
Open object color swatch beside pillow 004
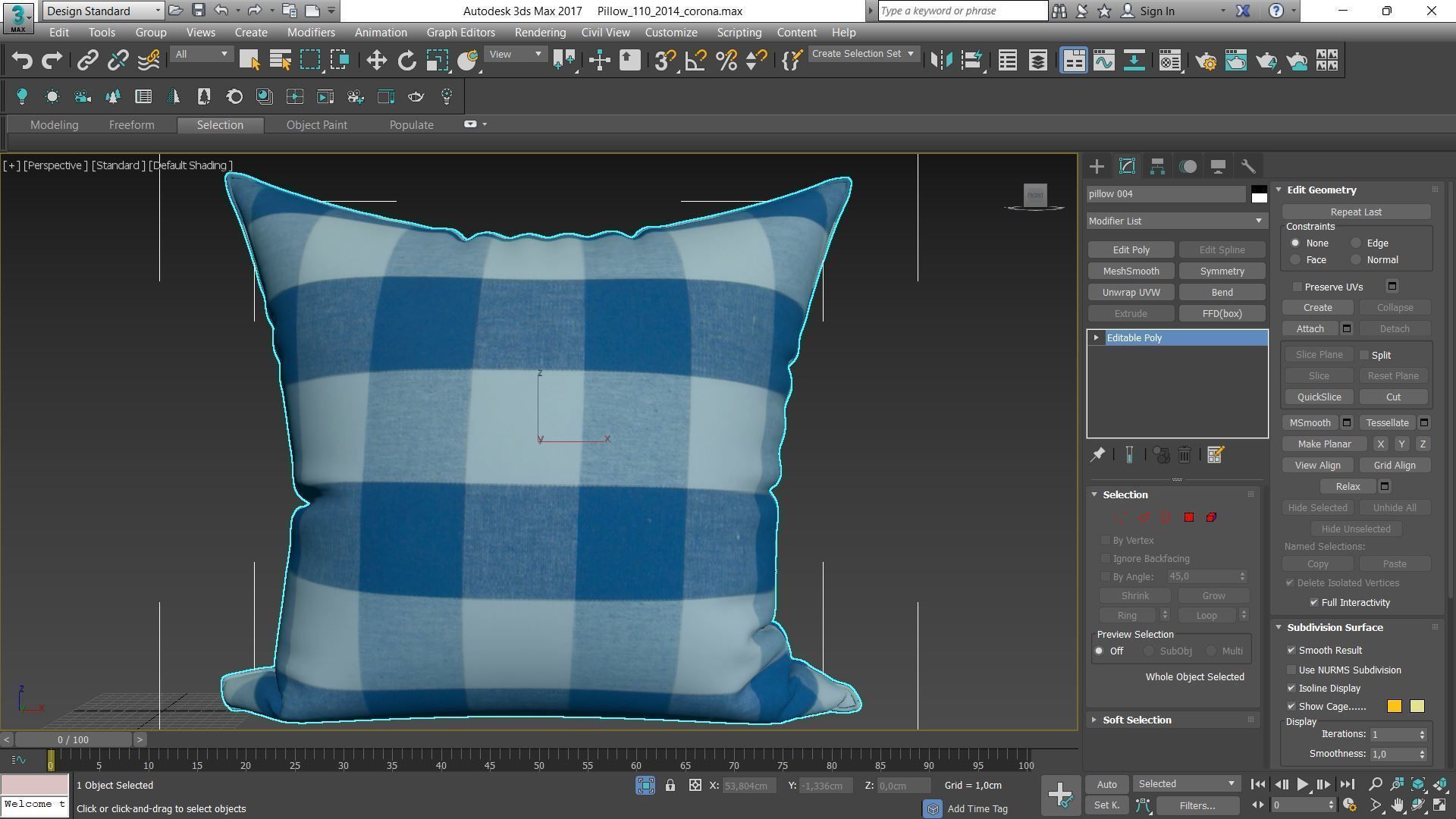click(1259, 194)
